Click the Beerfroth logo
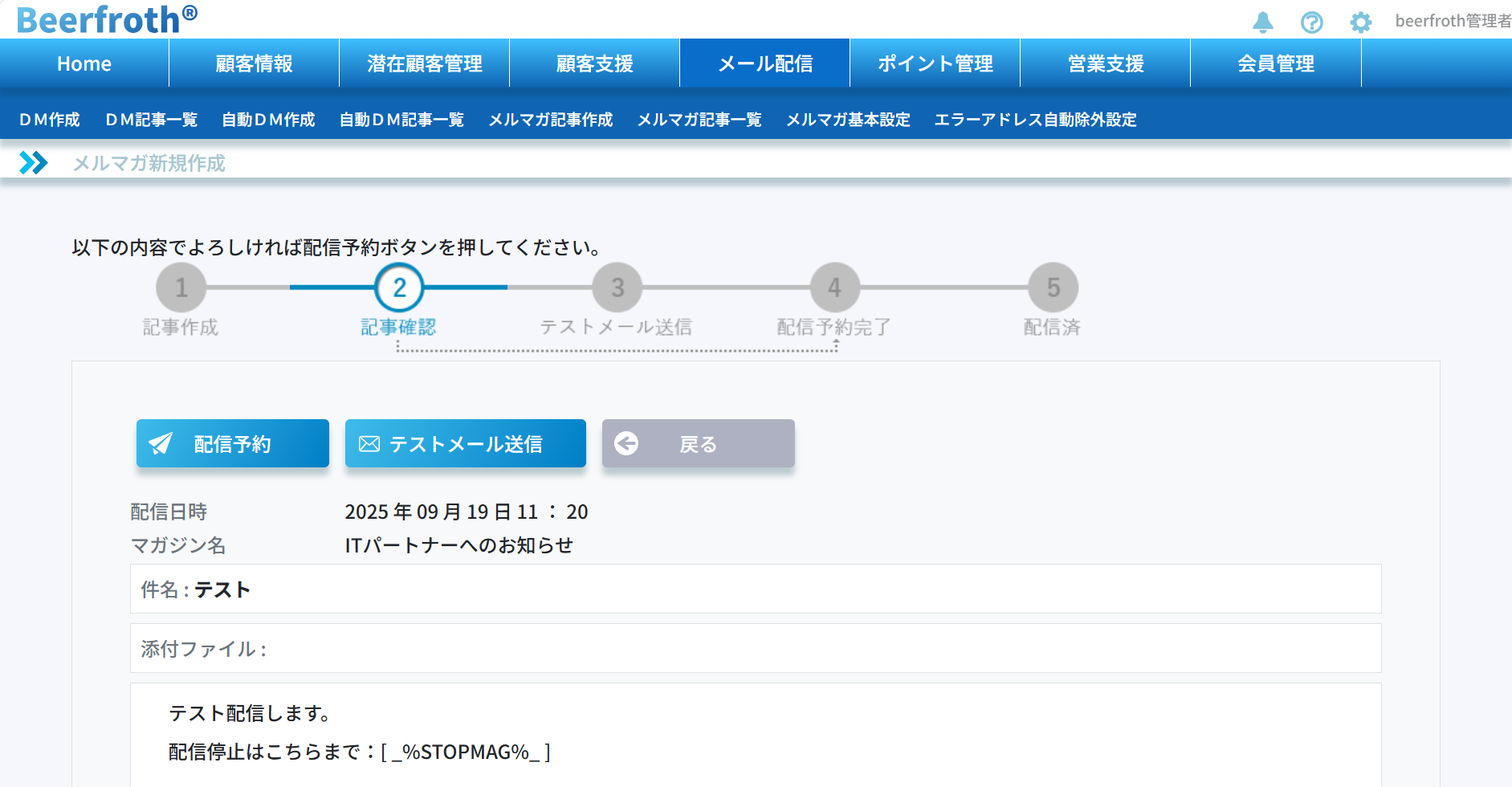 [107, 19]
